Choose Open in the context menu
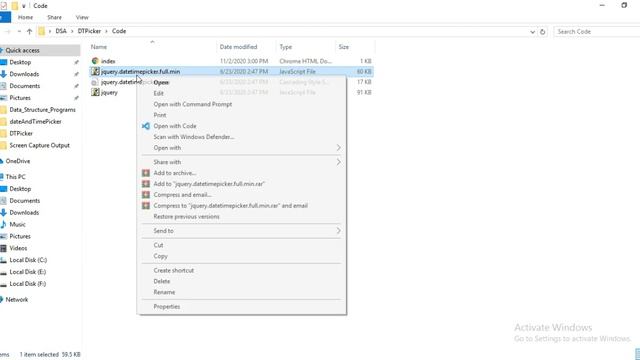640x360 pixels. [x=241, y=82]
